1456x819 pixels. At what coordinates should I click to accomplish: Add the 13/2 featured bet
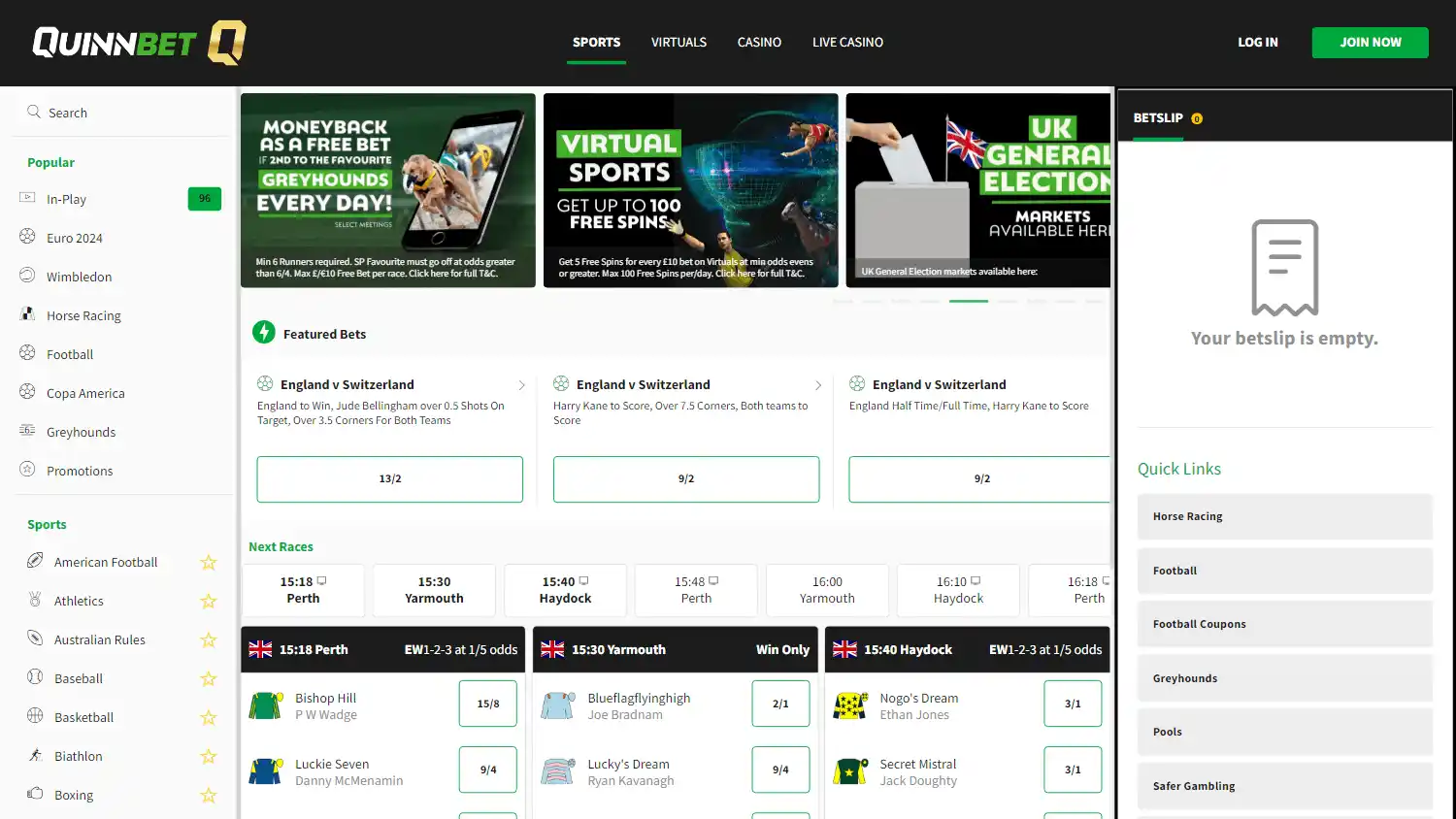point(390,479)
